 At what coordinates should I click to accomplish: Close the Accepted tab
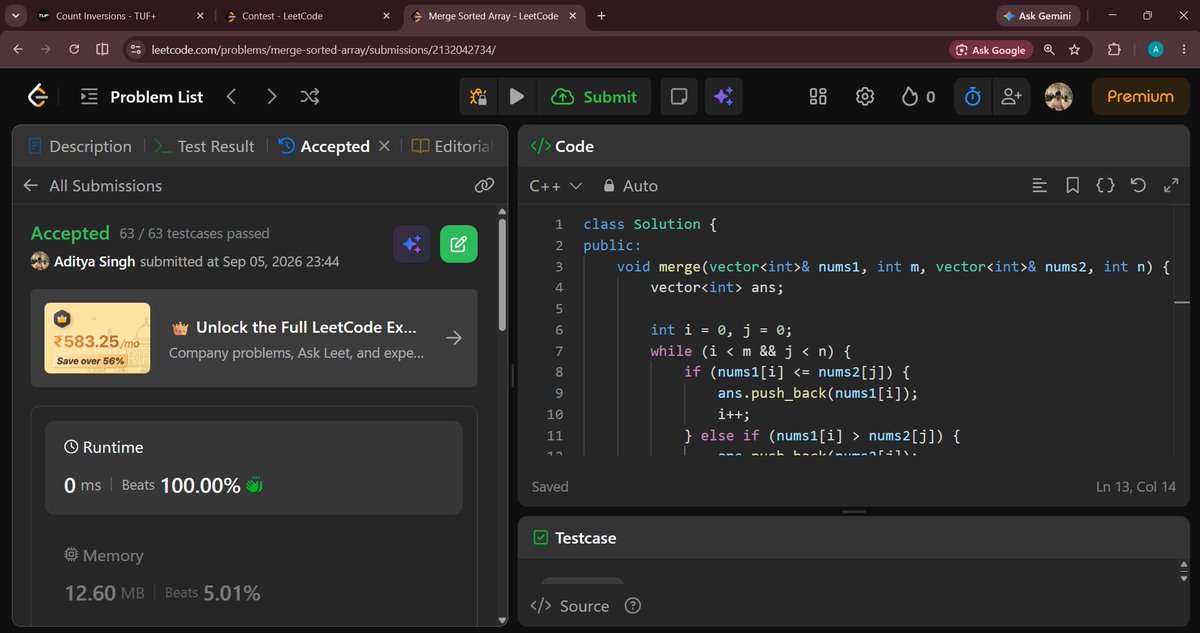[384, 146]
